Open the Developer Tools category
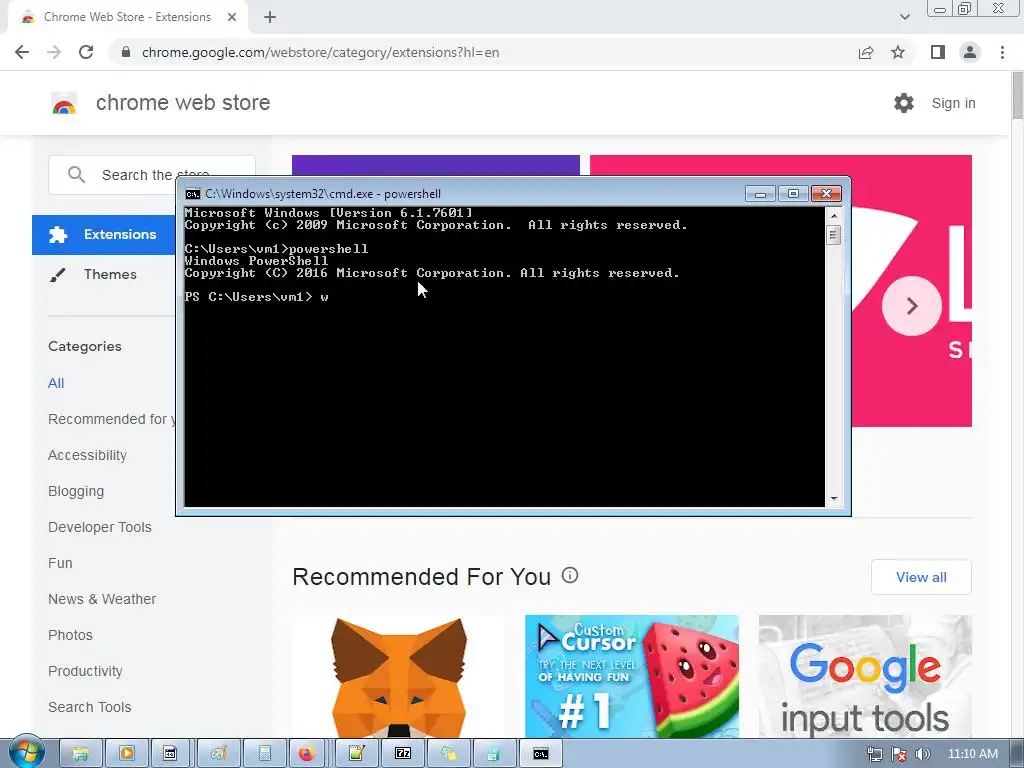1024x768 pixels. [100, 527]
